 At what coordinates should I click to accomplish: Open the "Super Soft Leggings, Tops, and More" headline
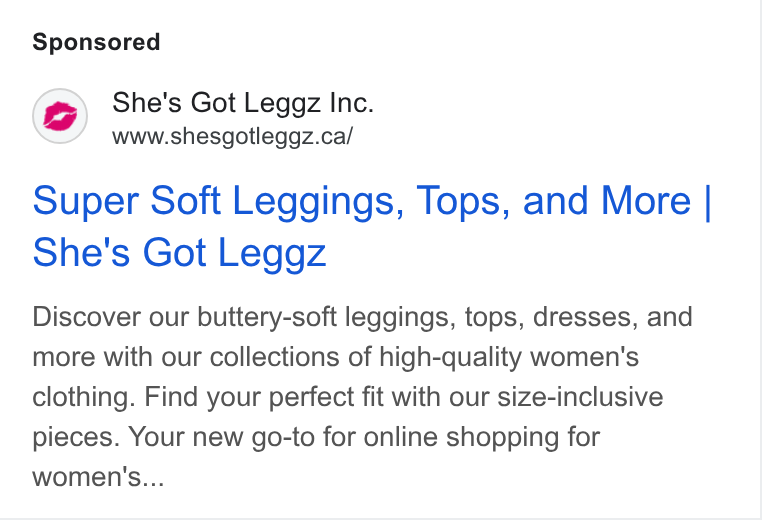point(362,200)
